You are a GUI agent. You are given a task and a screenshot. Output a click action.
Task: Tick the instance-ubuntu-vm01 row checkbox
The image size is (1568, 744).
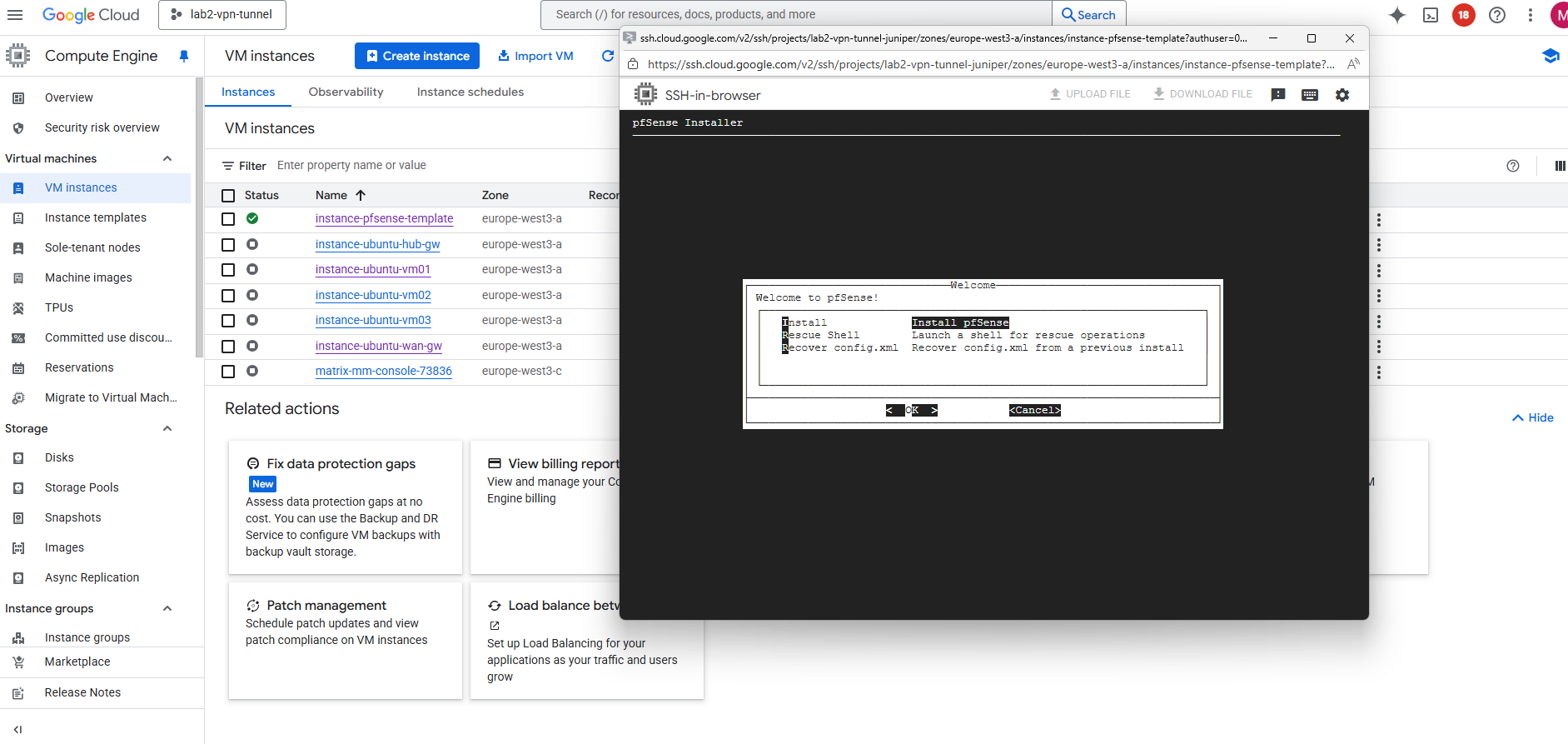coord(228,270)
